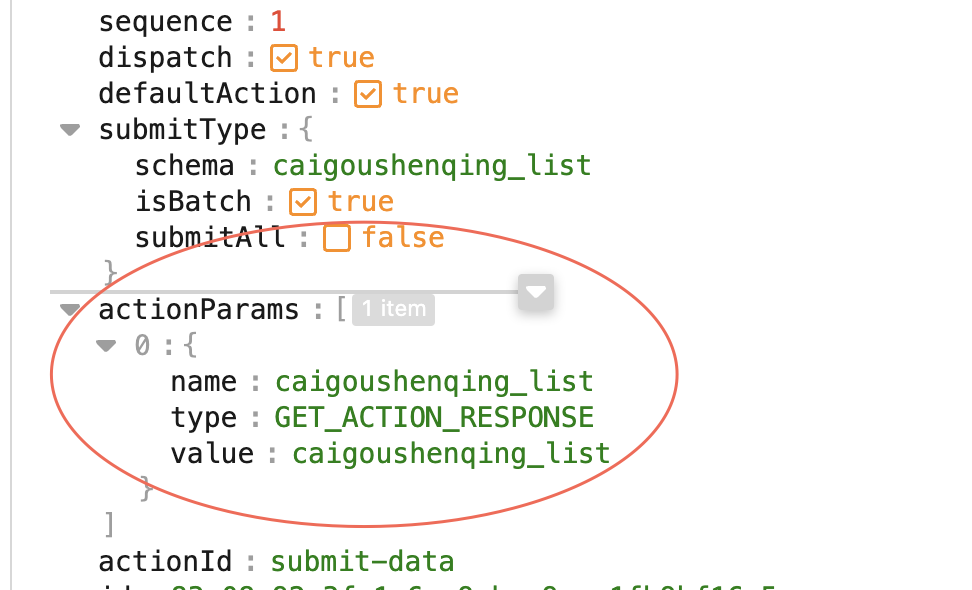
Task: Click the '1 item' badge
Action: (x=394, y=309)
